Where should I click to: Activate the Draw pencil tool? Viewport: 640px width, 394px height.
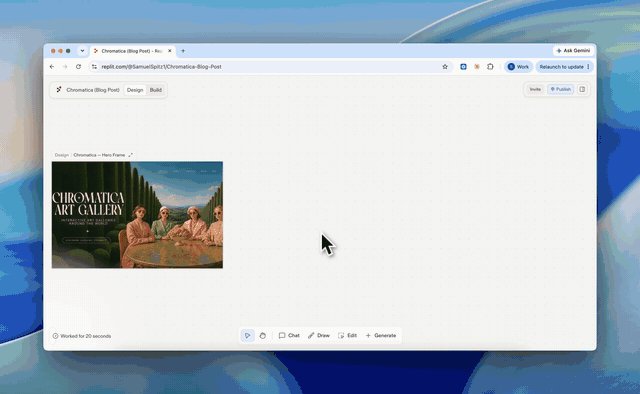319,336
